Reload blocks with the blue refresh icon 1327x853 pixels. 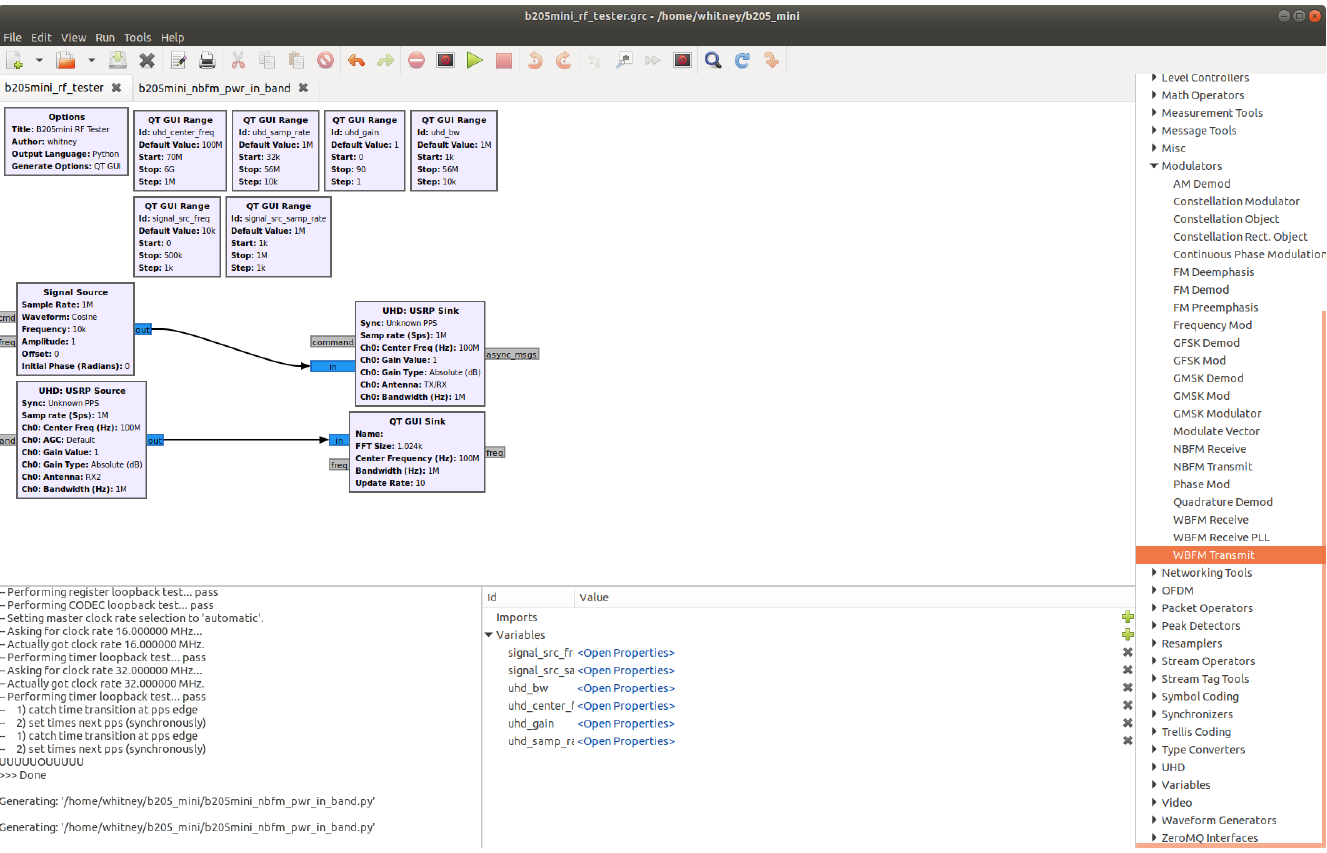(742, 60)
